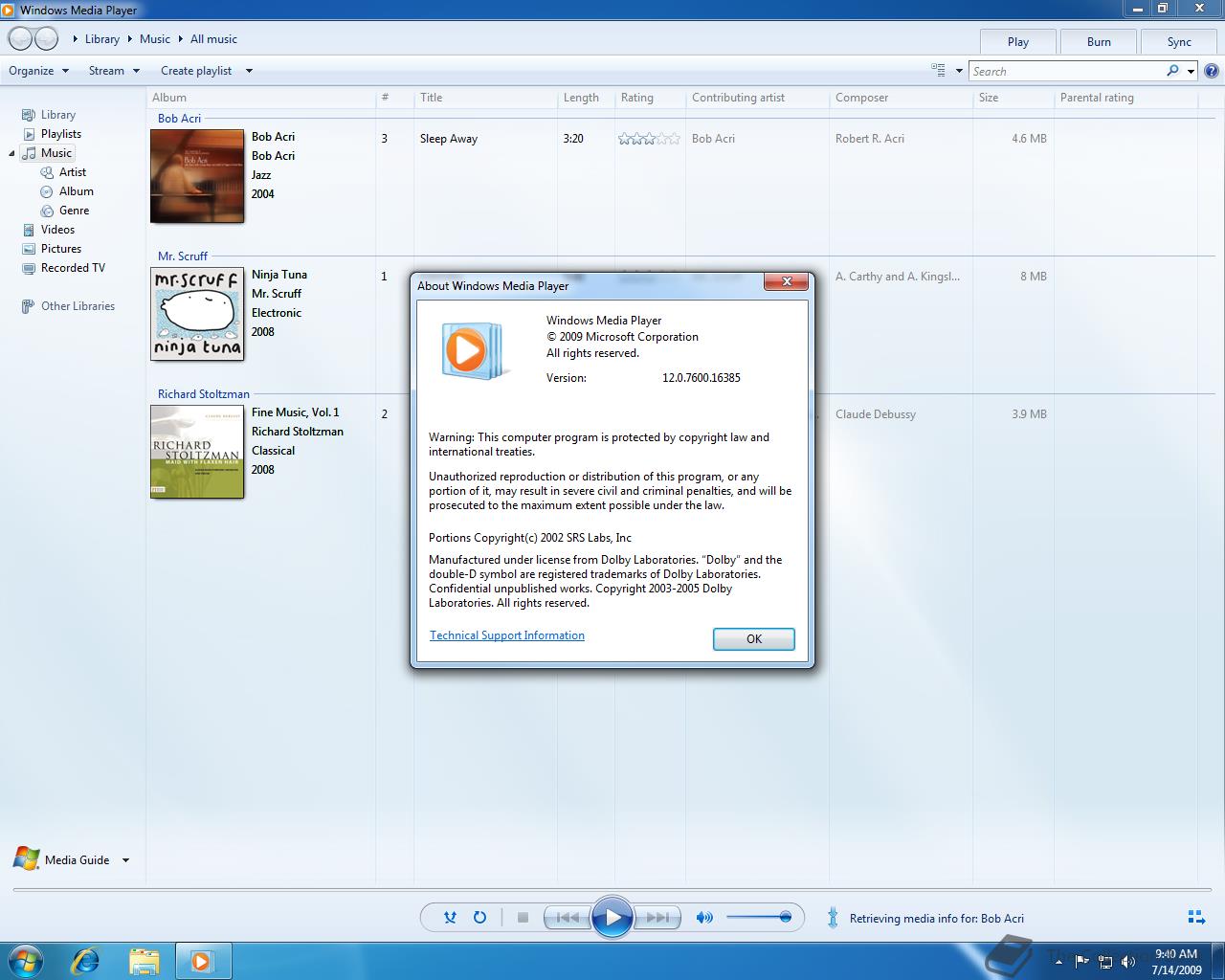Click in the Search box
This screenshot has height=980, width=1225.
(1065, 72)
